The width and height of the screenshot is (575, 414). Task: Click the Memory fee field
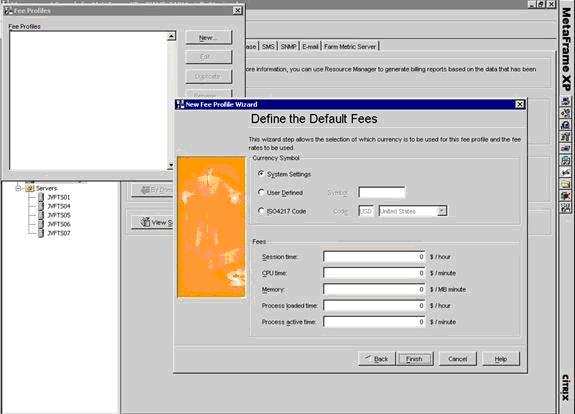374,289
